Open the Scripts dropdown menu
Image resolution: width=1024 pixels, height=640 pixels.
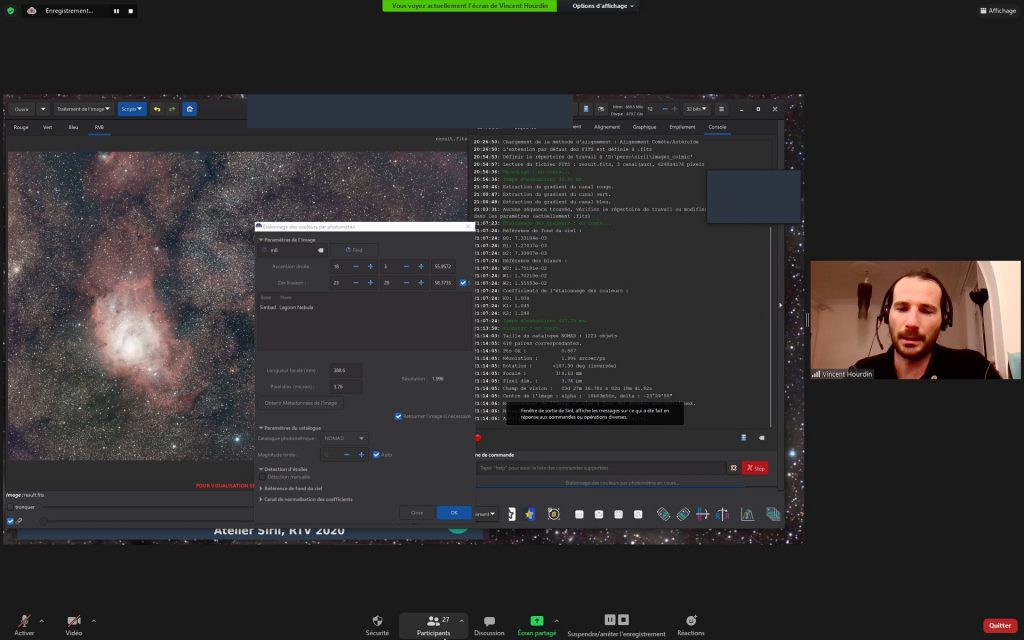click(131, 109)
